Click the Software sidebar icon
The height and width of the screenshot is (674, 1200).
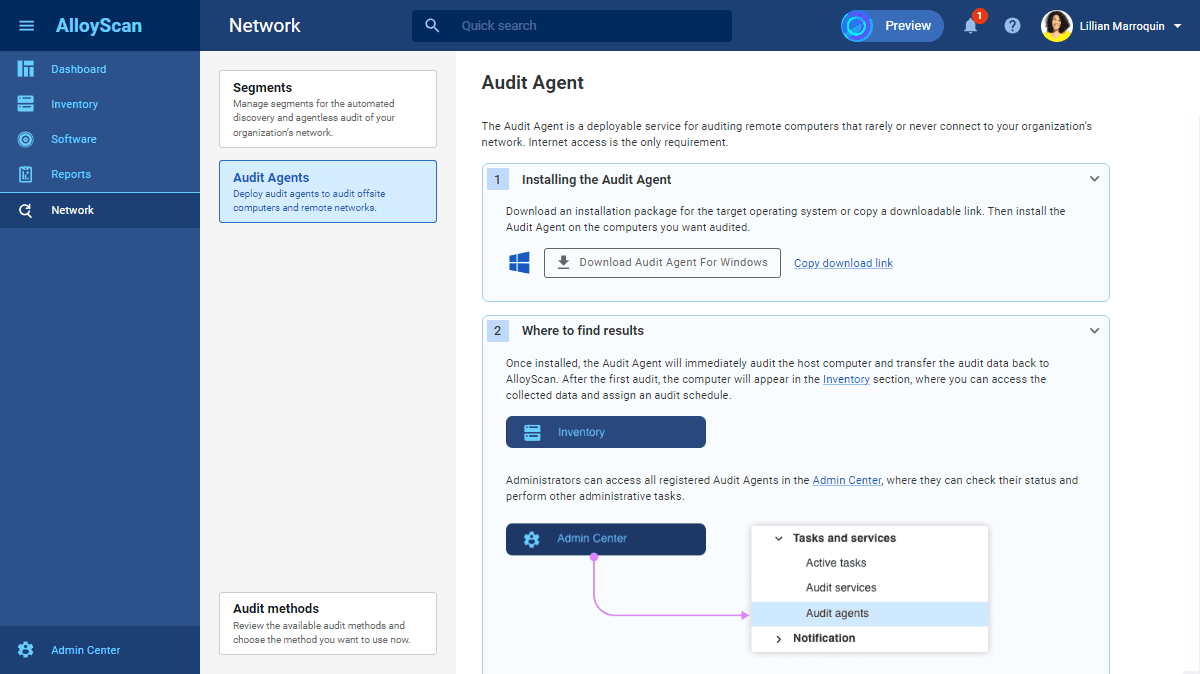[26, 139]
